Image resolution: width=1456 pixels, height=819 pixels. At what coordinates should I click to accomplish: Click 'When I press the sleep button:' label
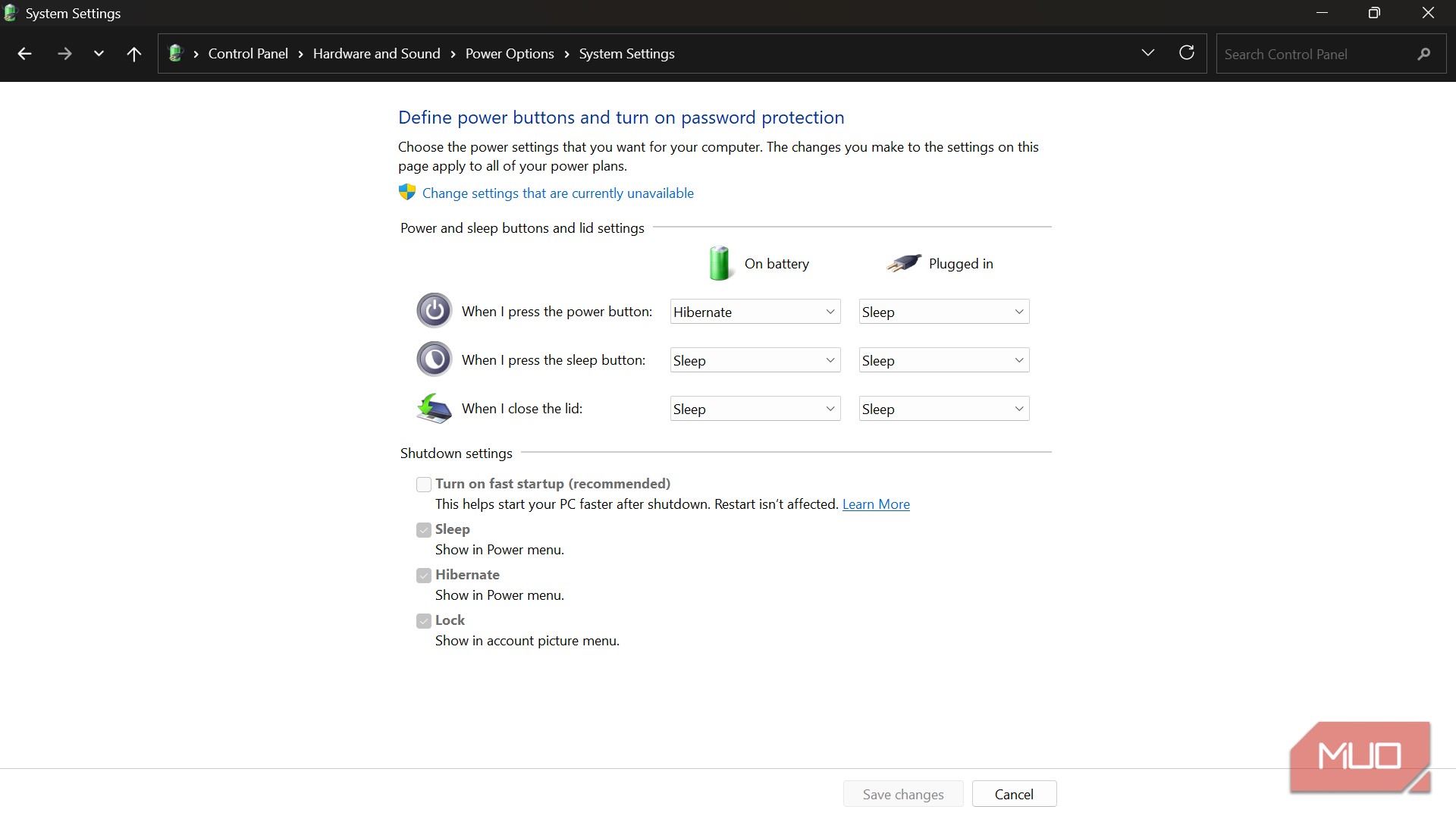coord(554,360)
